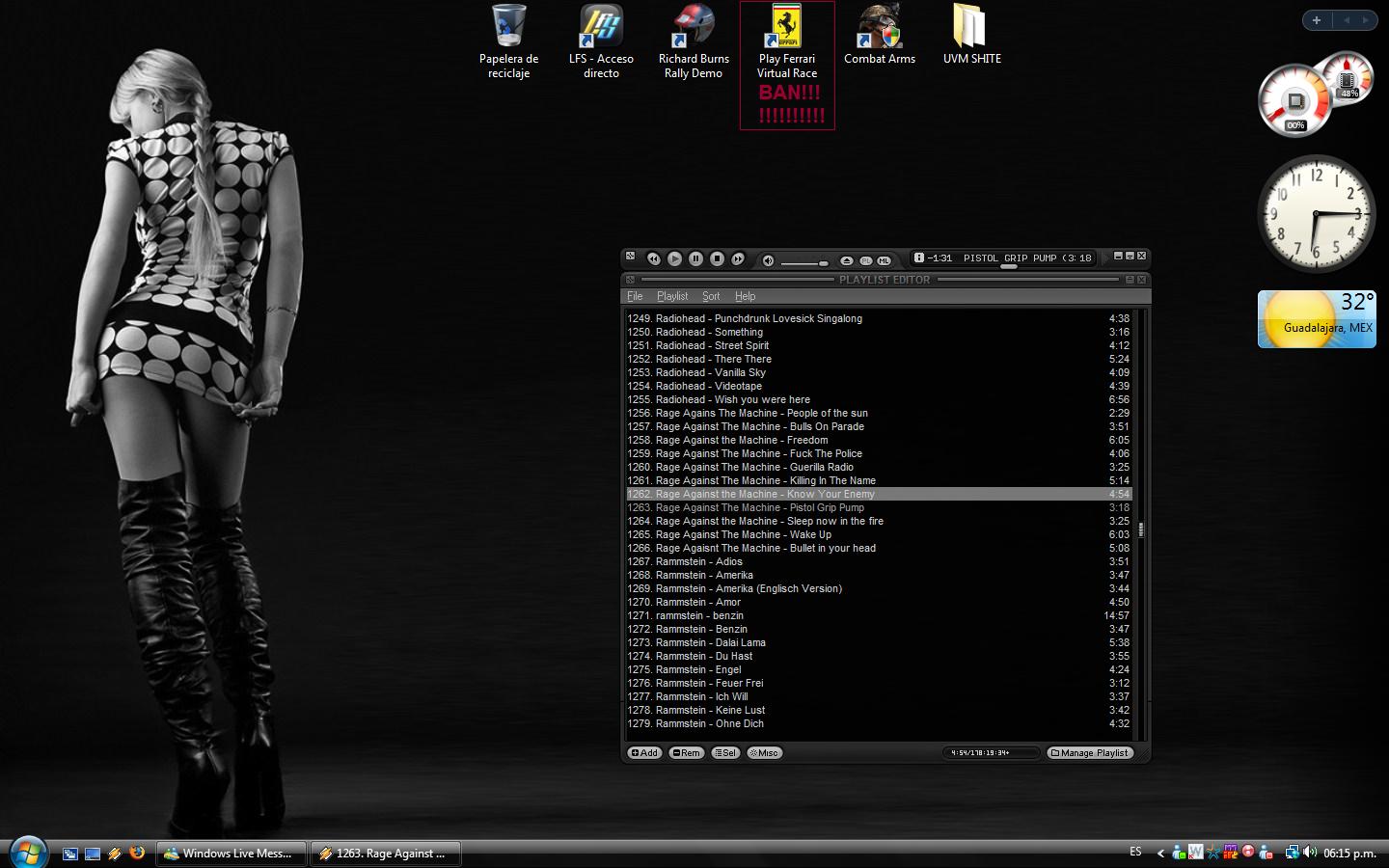1389x868 pixels.
Task: Skip to next track in Winamp
Action: coord(738,258)
